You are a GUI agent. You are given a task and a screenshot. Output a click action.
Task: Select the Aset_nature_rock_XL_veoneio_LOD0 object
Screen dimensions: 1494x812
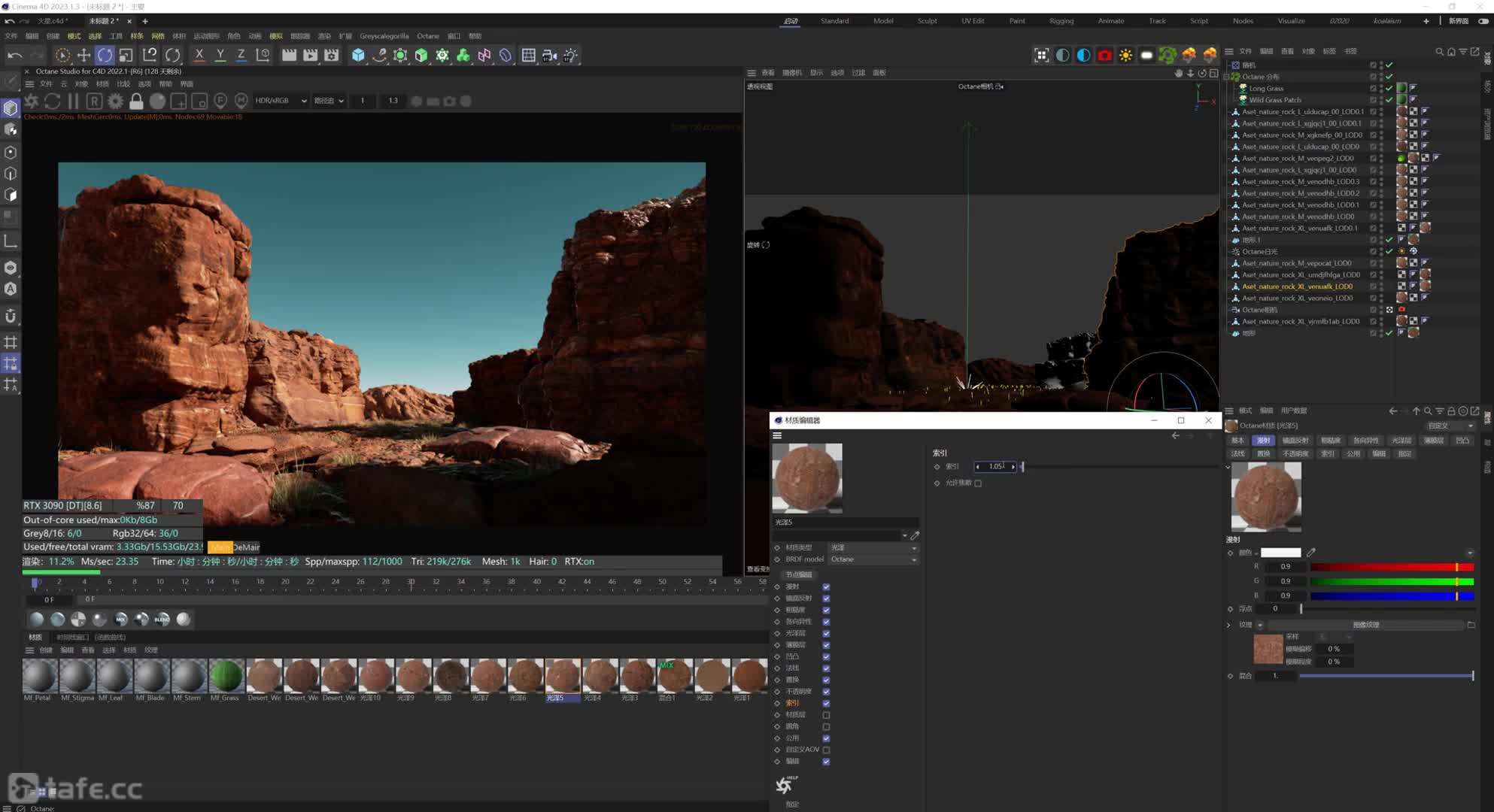(1297, 298)
